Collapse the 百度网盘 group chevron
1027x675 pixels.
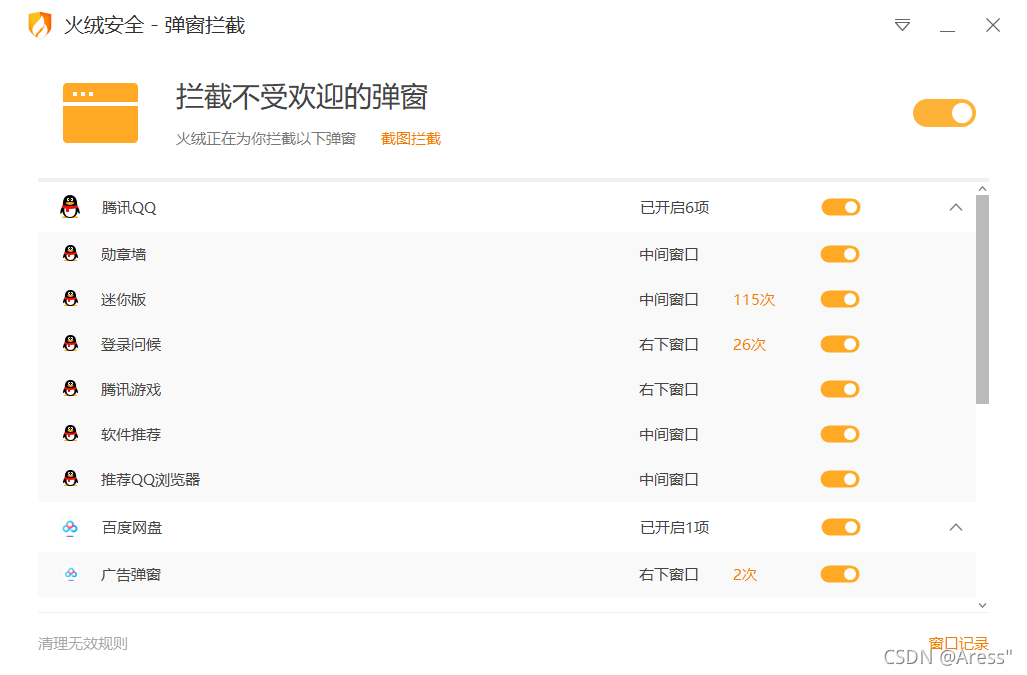click(956, 527)
